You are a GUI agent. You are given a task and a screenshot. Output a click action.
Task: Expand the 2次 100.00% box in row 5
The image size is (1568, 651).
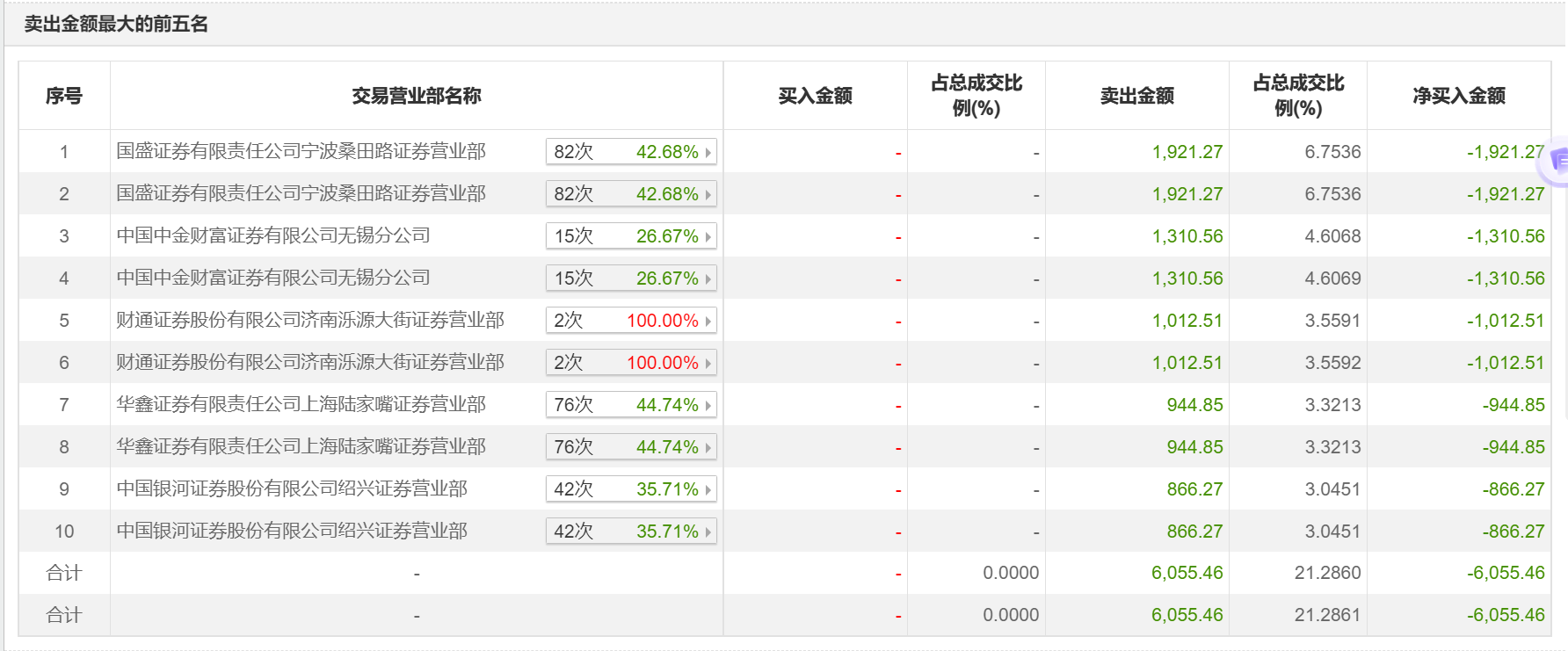pyautogui.click(x=631, y=320)
